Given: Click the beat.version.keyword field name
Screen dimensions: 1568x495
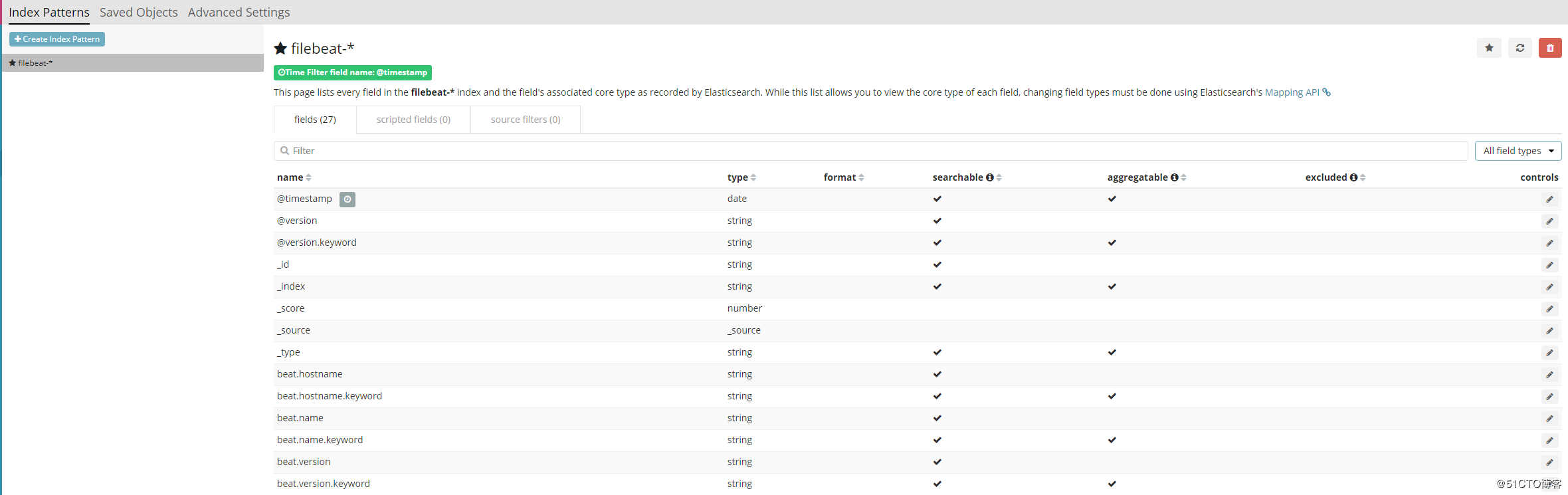Looking at the screenshot, I should (x=324, y=484).
